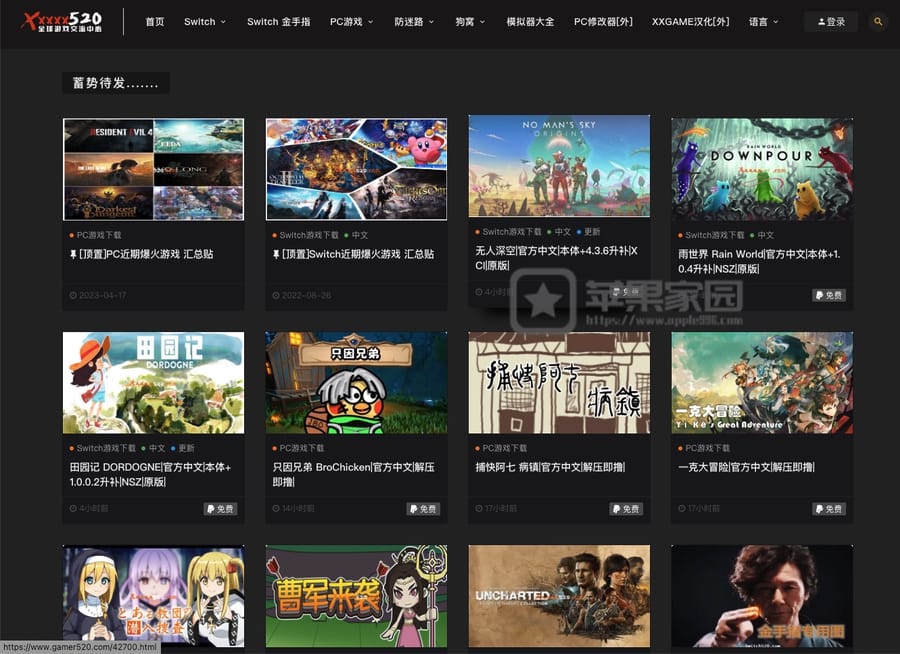Click PC游戏下载 tag on 只因兄弟 card
900x654 pixels.
tap(298, 448)
